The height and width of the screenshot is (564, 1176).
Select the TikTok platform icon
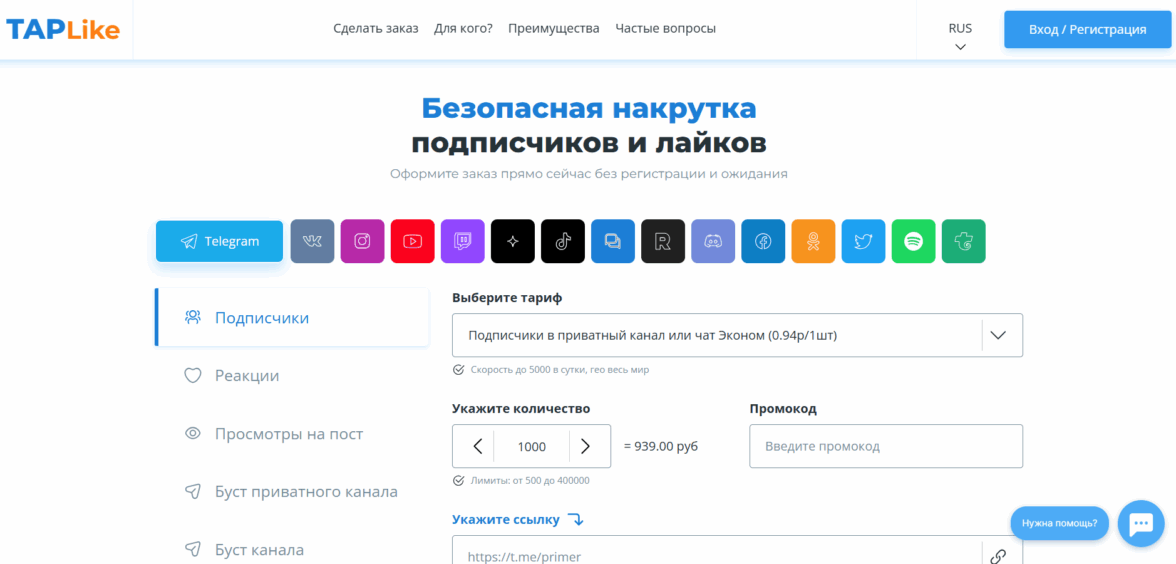(x=562, y=241)
